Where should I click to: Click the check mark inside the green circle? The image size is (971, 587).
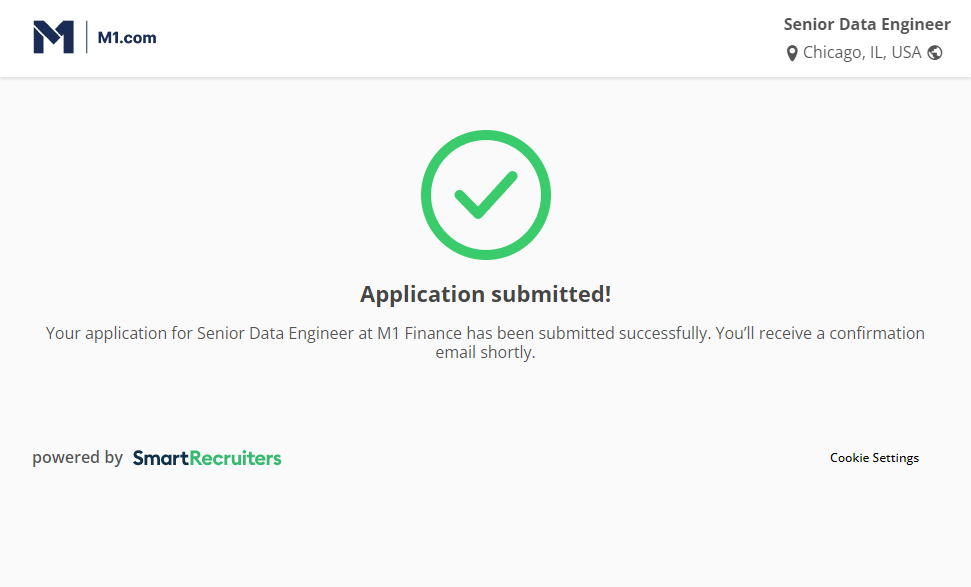(x=485, y=195)
